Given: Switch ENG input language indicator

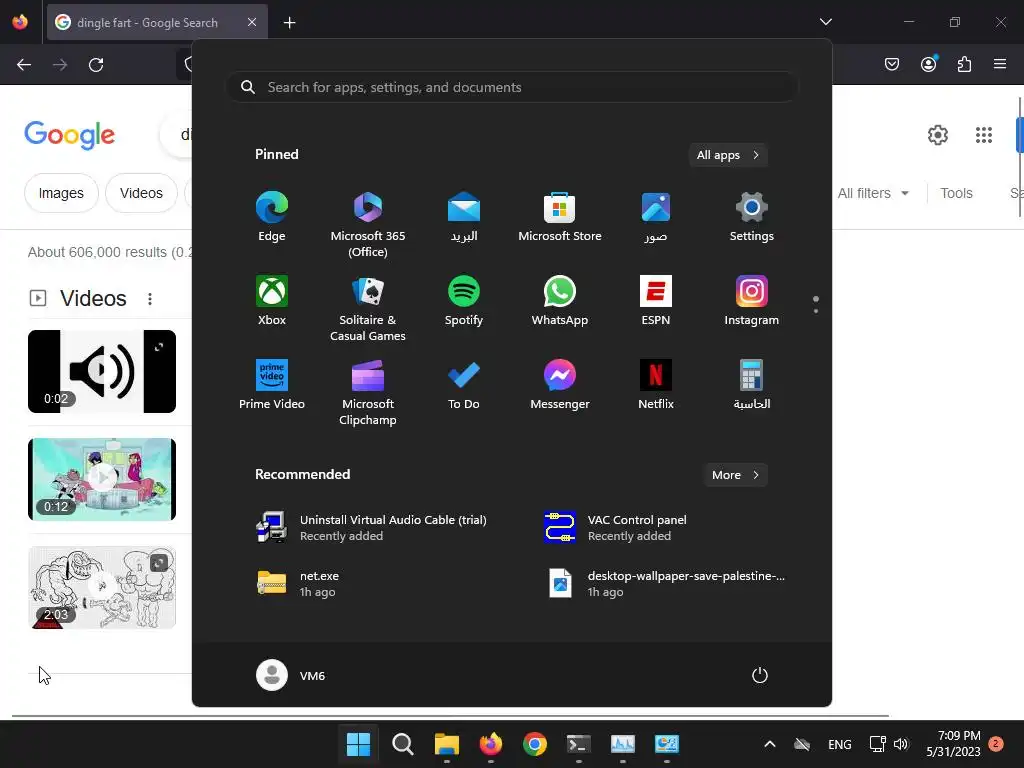Looking at the screenshot, I should (839, 744).
